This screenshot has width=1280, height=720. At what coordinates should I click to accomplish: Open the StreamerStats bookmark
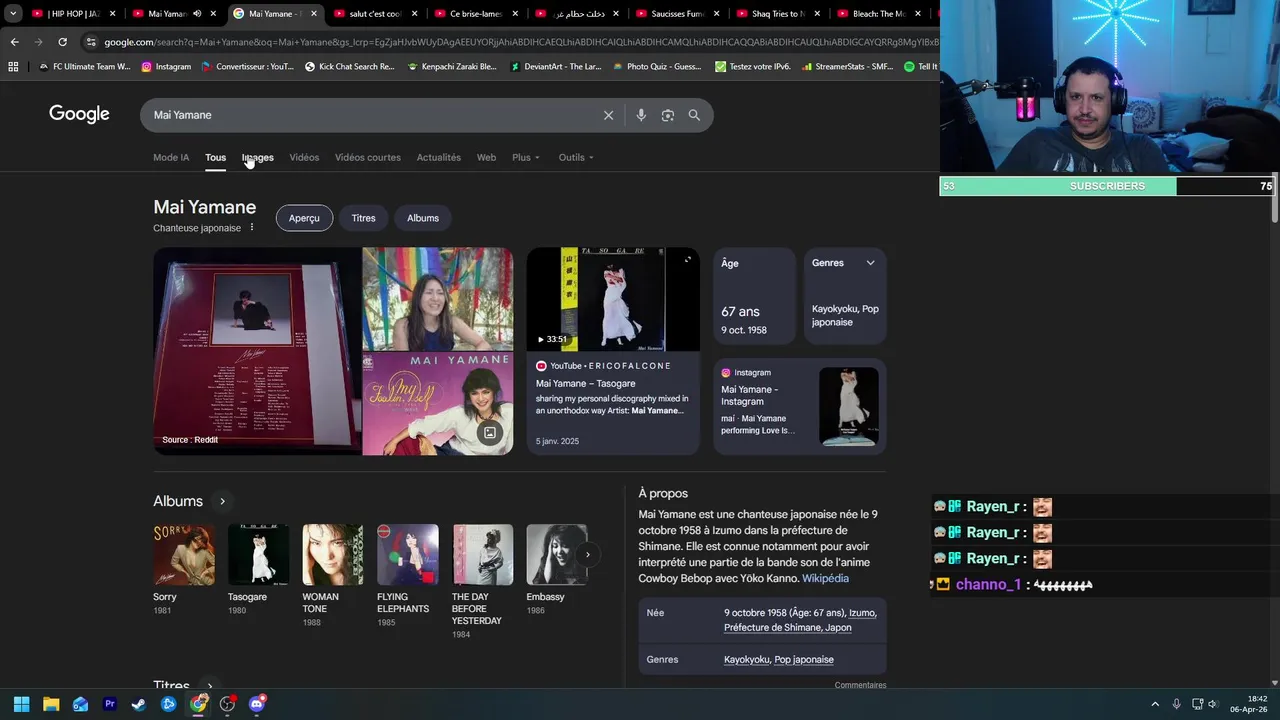tap(847, 67)
